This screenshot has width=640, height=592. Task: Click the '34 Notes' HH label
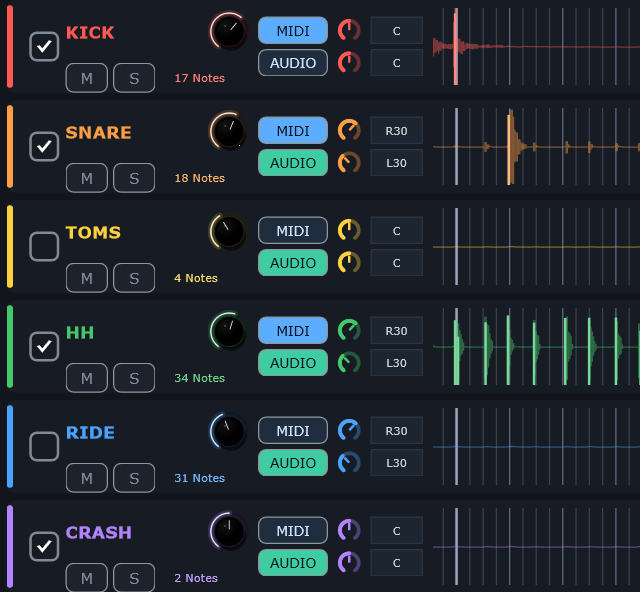coord(200,378)
